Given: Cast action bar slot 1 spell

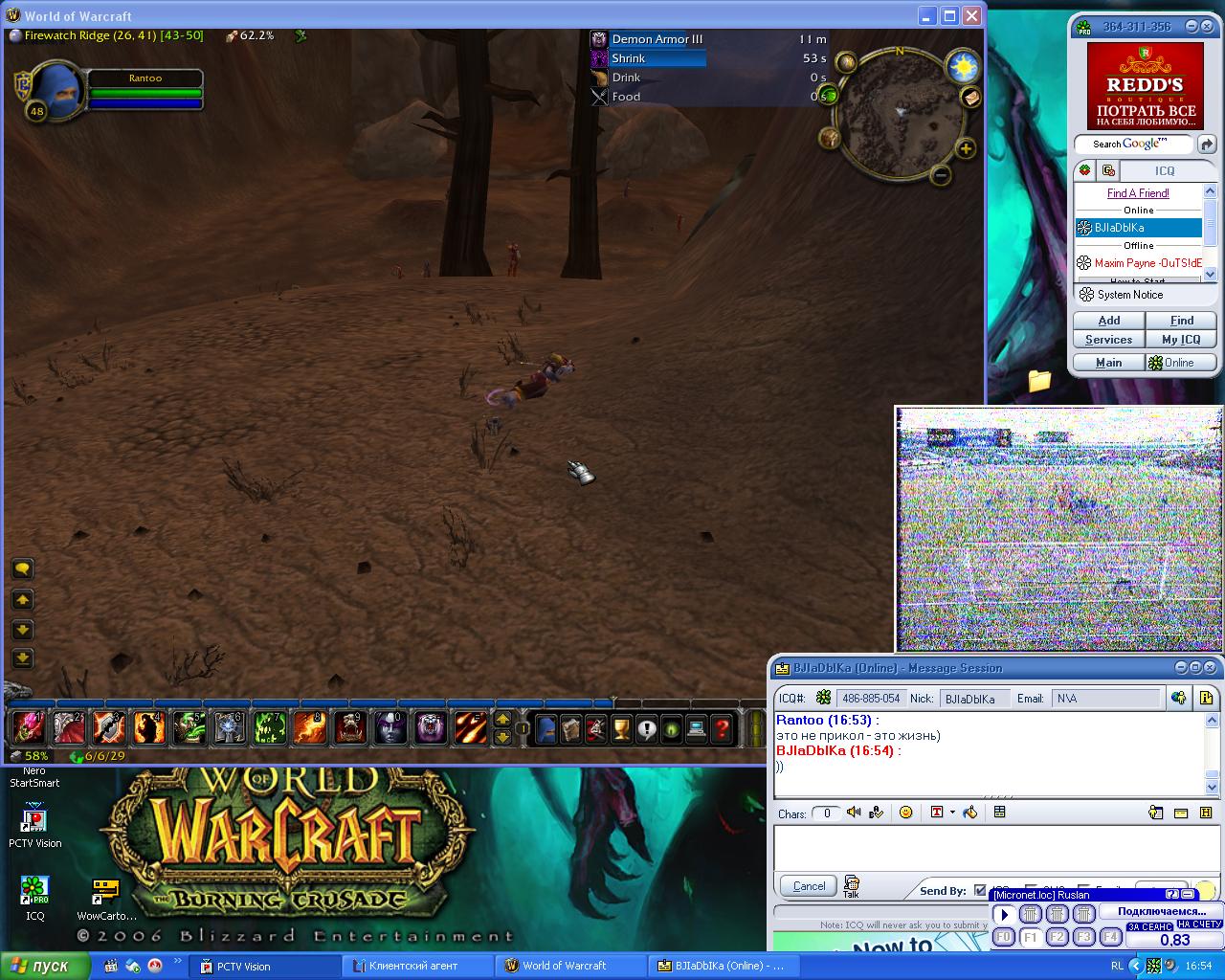Looking at the screenshot, I should [x=27, y=728].
